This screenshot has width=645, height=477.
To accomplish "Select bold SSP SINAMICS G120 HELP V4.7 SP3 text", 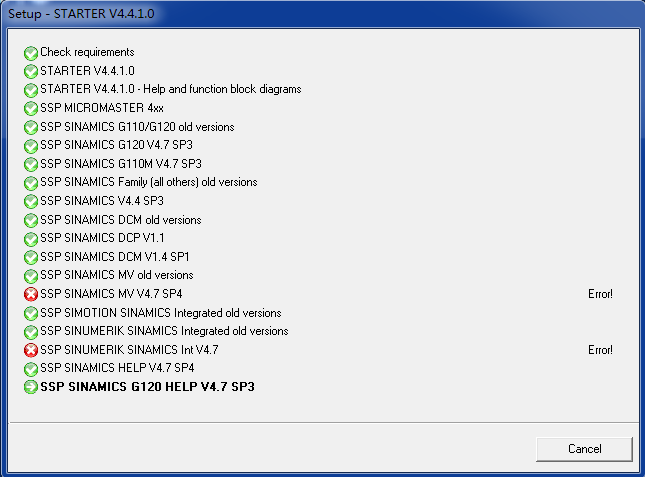I will tap(147, 387).
